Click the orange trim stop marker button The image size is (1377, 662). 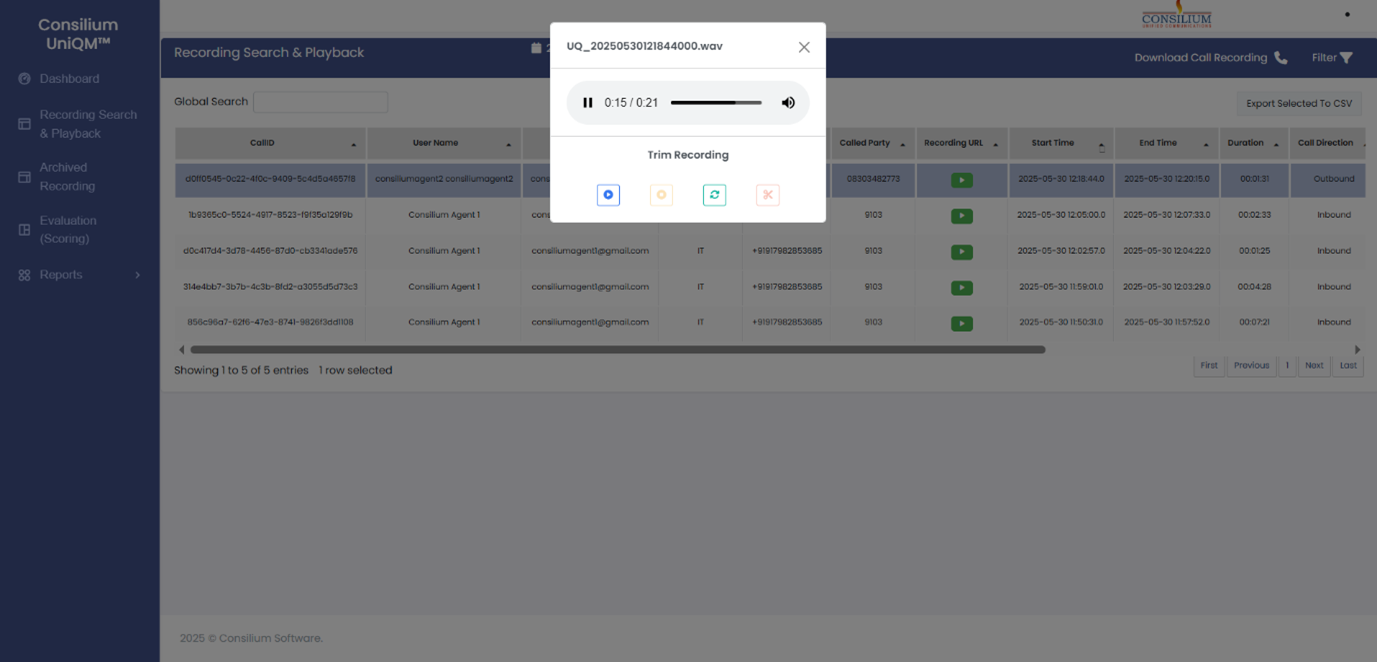click(661, 195)
